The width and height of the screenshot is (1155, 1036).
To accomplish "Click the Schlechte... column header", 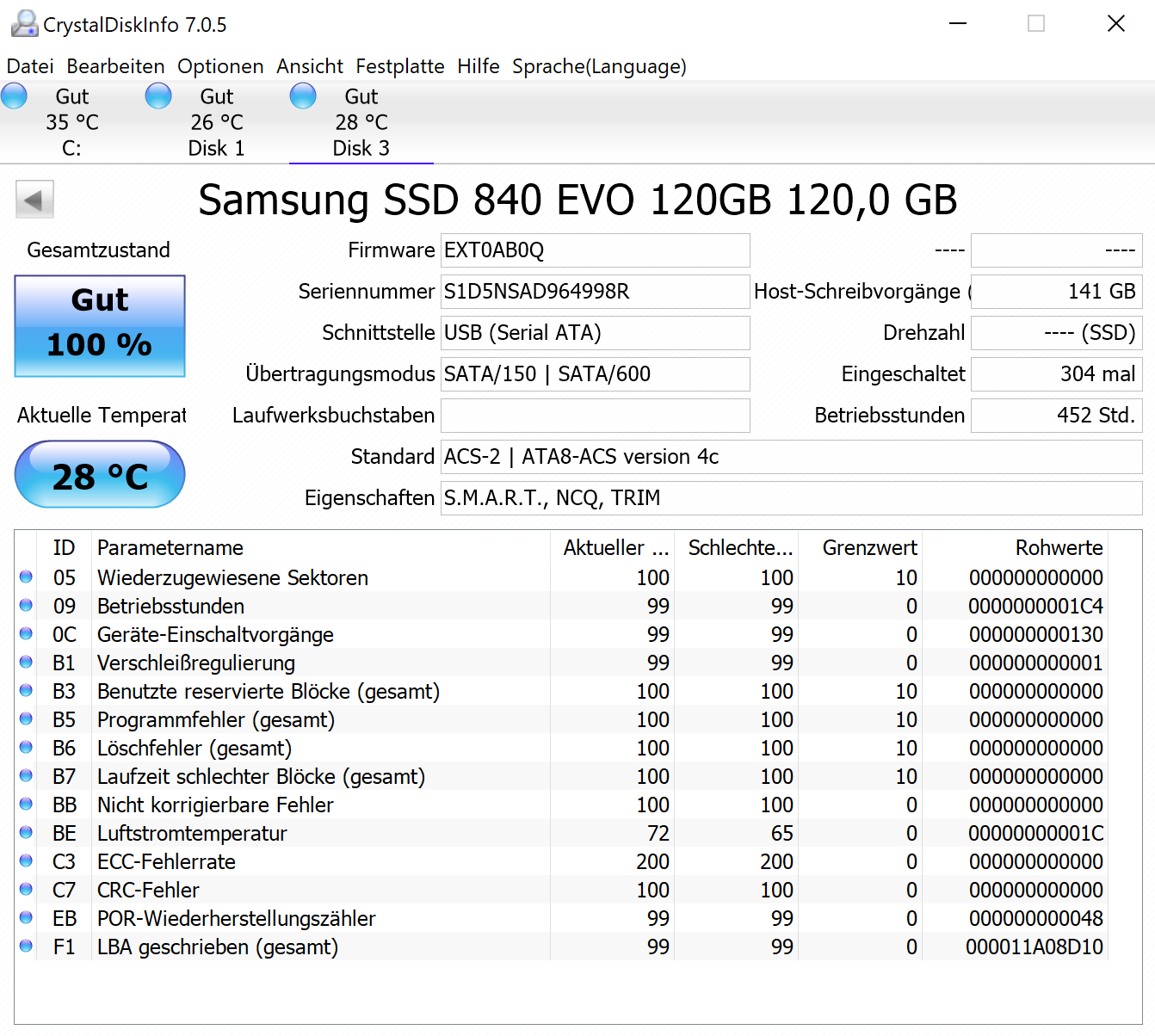I will (x=737, y=548).
